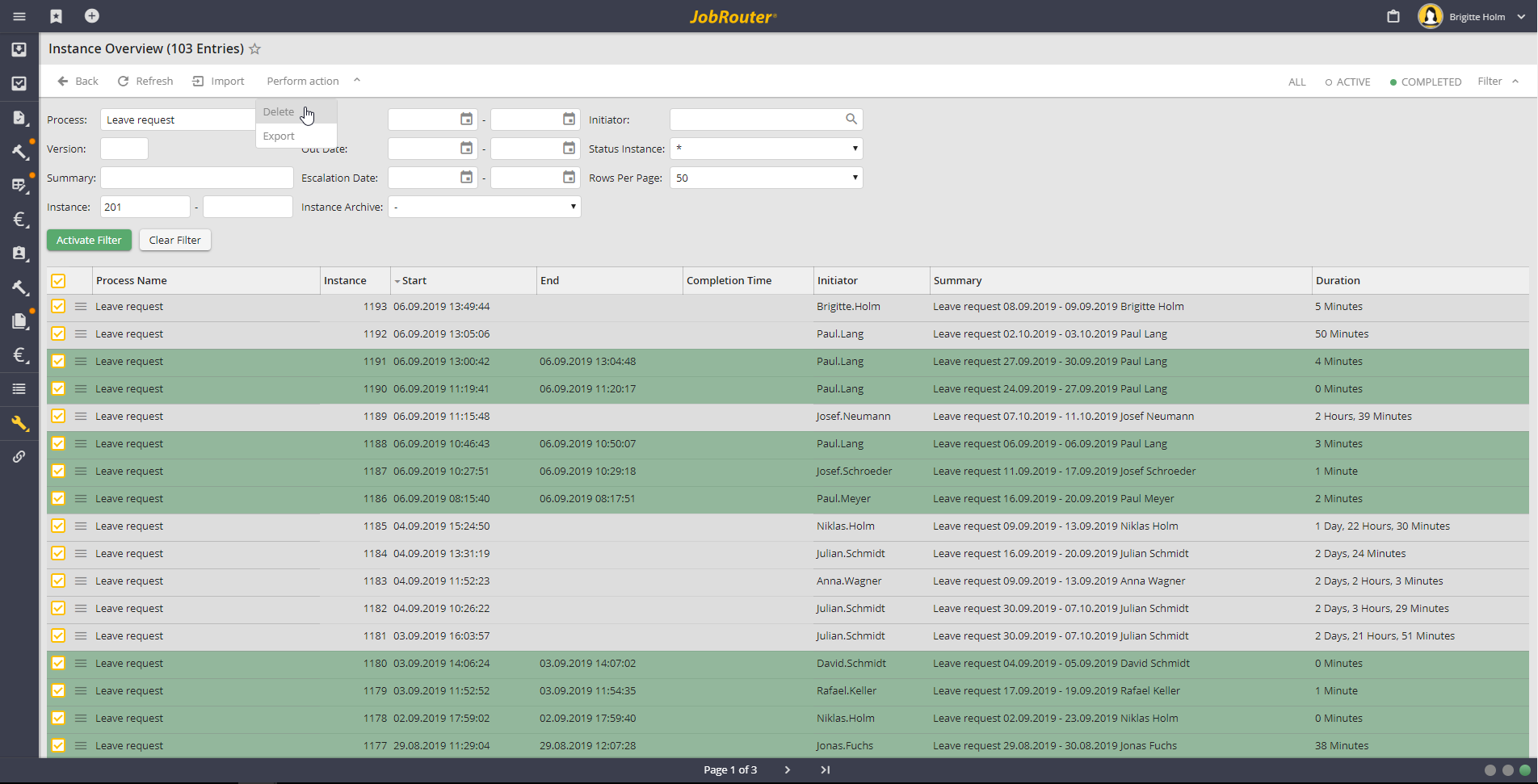Show ALL instances tab
Image resolution: width=1538 pixels, height=784 pixels.
(x=1296, y=82)
